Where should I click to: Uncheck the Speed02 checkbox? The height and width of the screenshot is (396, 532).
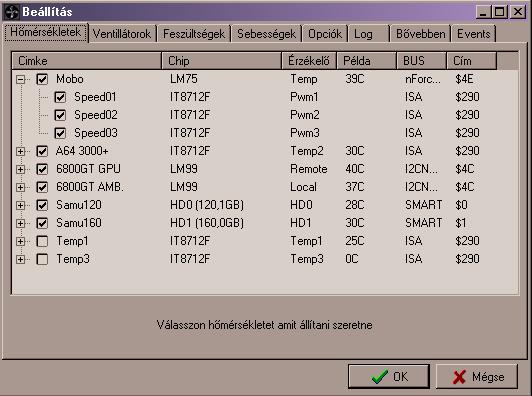[x=60, y=115]
